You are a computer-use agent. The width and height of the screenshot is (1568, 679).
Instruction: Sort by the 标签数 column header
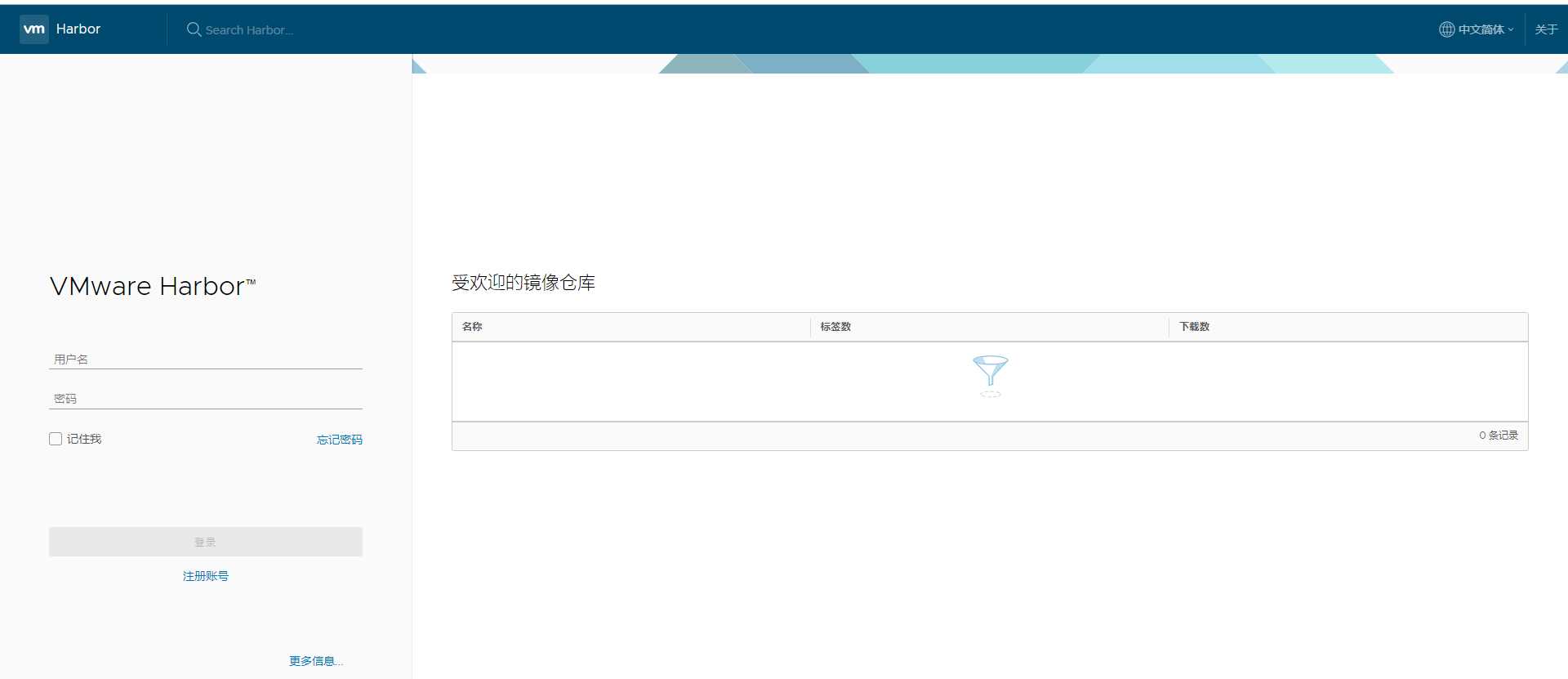tap(835, 327)
